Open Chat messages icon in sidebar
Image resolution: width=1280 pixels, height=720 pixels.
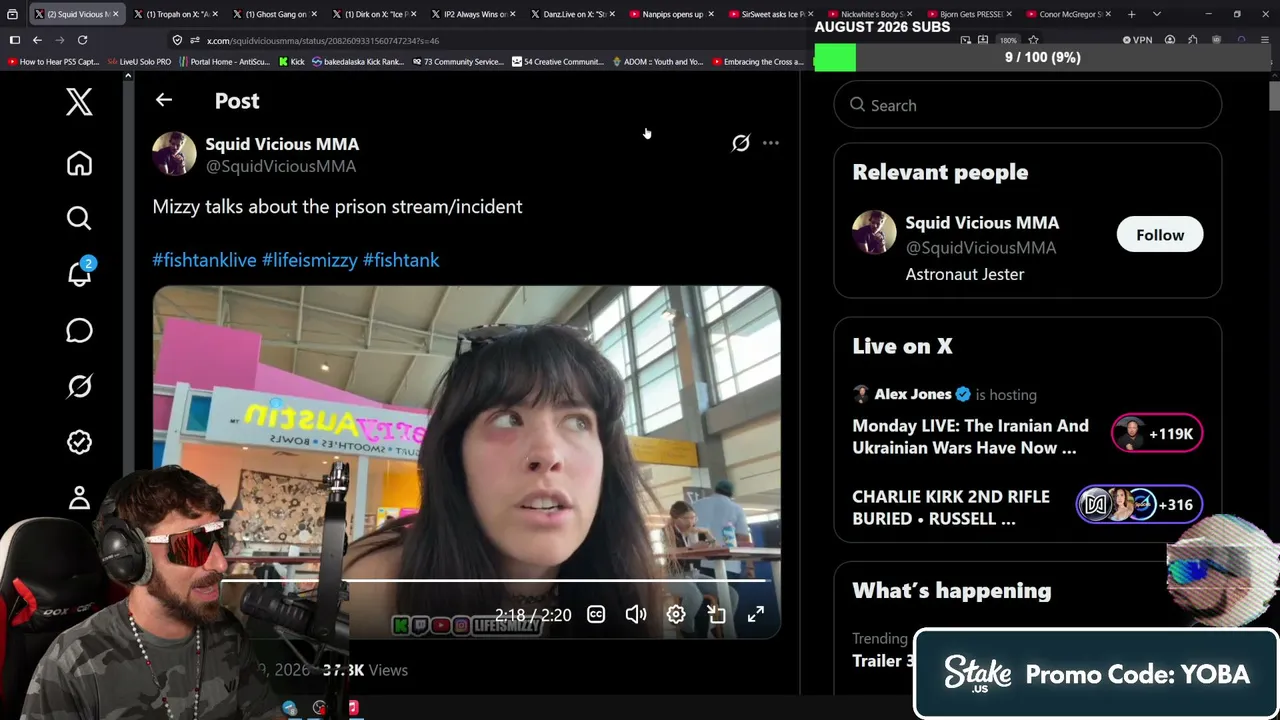coord(79,330)
